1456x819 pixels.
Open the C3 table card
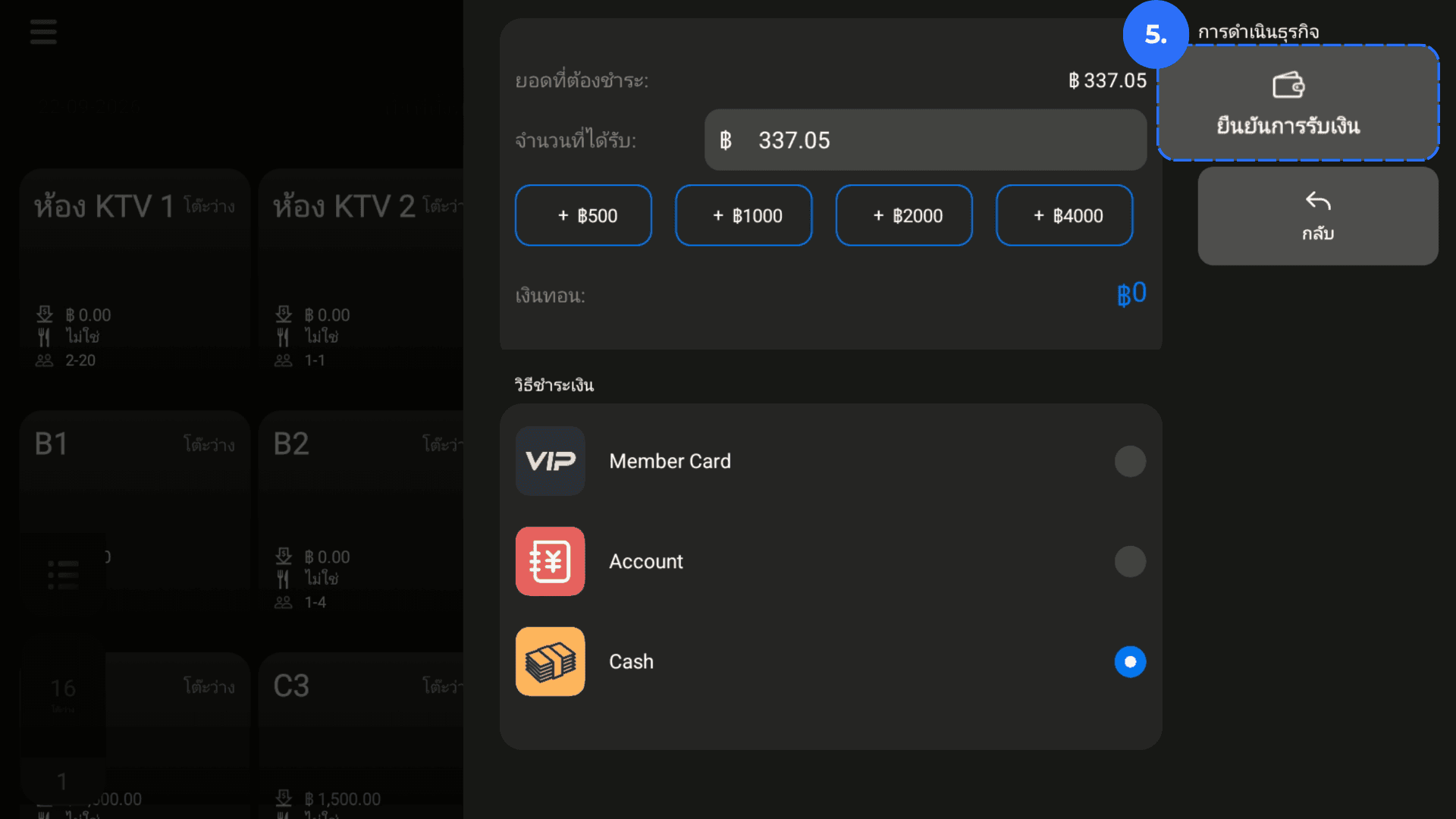click(x=361, y=736)
